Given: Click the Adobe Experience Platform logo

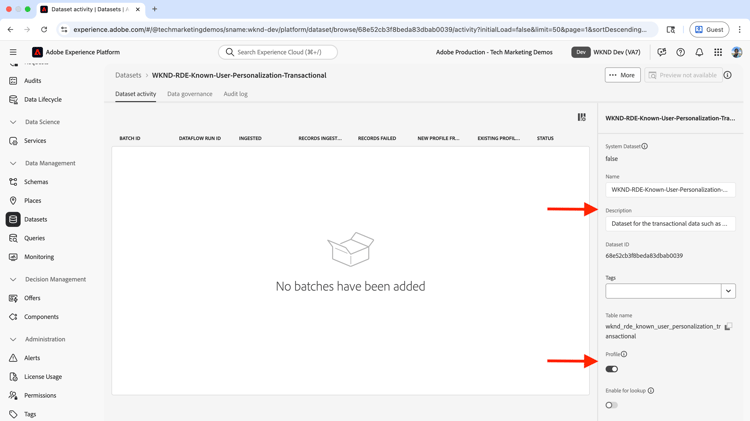Looking at the screenshot, I should pyautogui.click(x=37, y=52).
